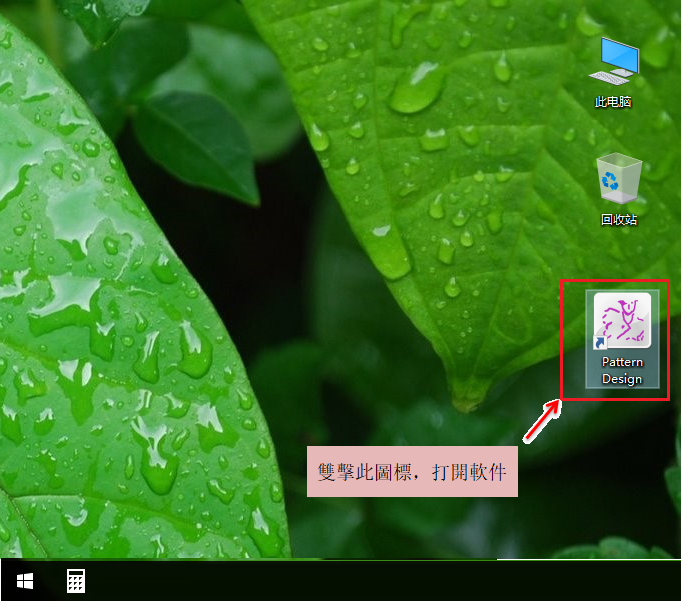
Task: Click the pointed leaf tip on the wallpaper
Action: (464, 400)
